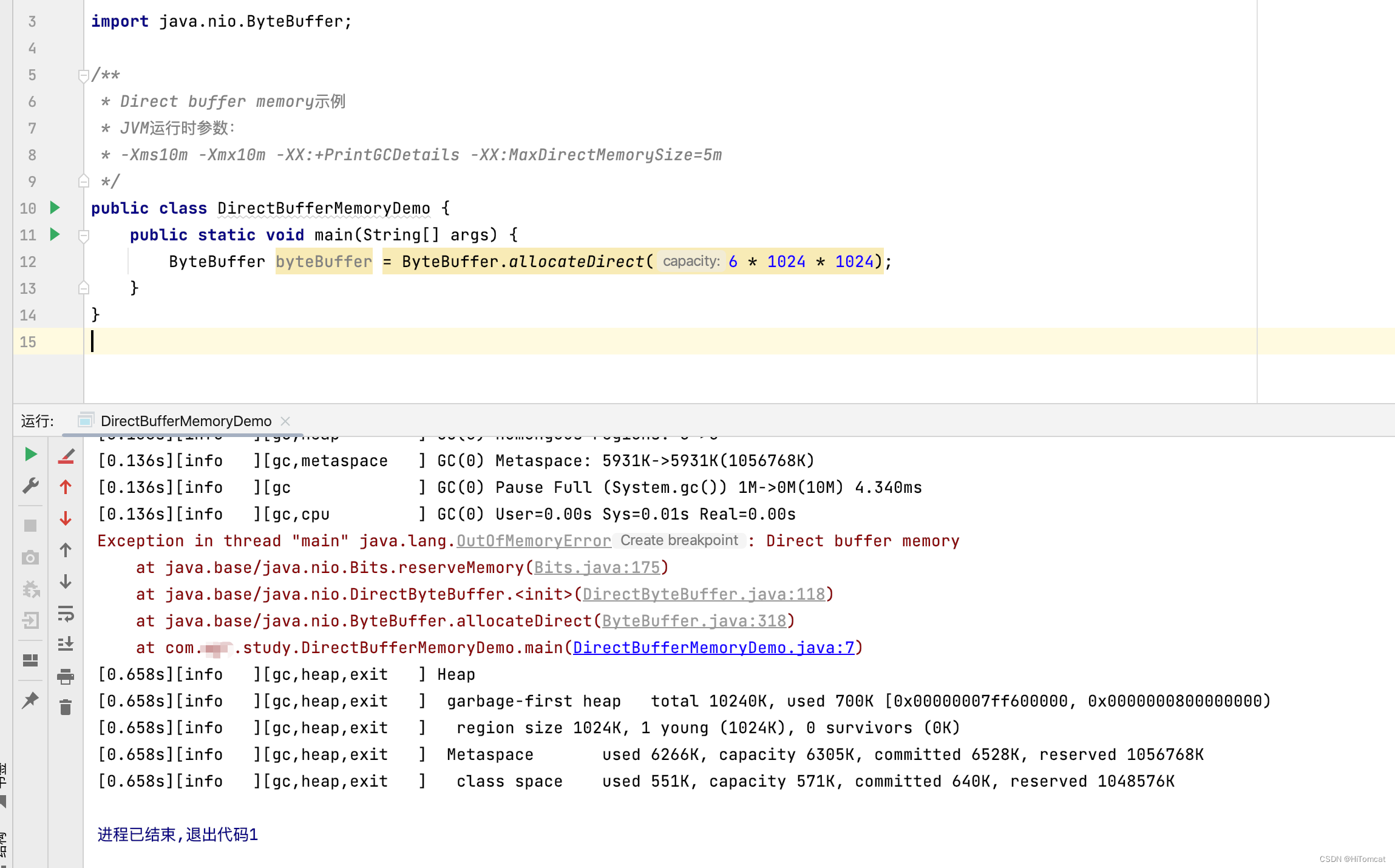Image resolution: width=1395 pixels, height=868 pixels.
Task: Close the DirectBufferMemoryDemo run tab
Action: coord(285,421)
